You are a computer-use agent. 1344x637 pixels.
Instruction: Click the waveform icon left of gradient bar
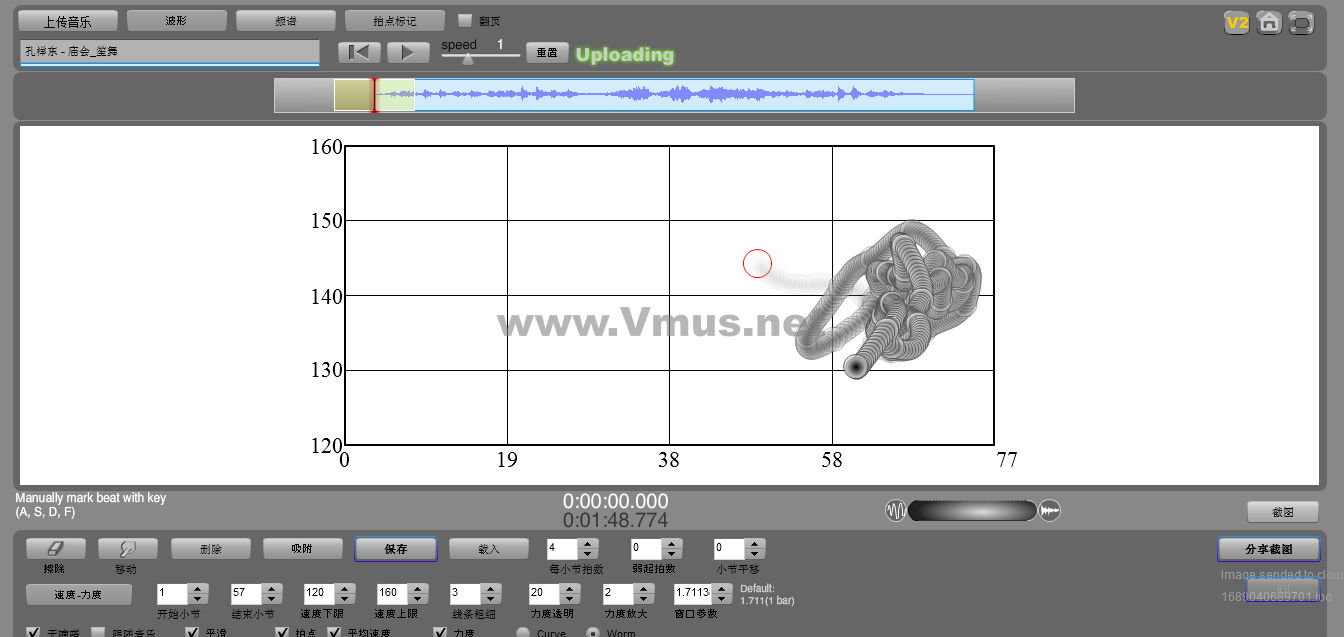click(895, 511)
